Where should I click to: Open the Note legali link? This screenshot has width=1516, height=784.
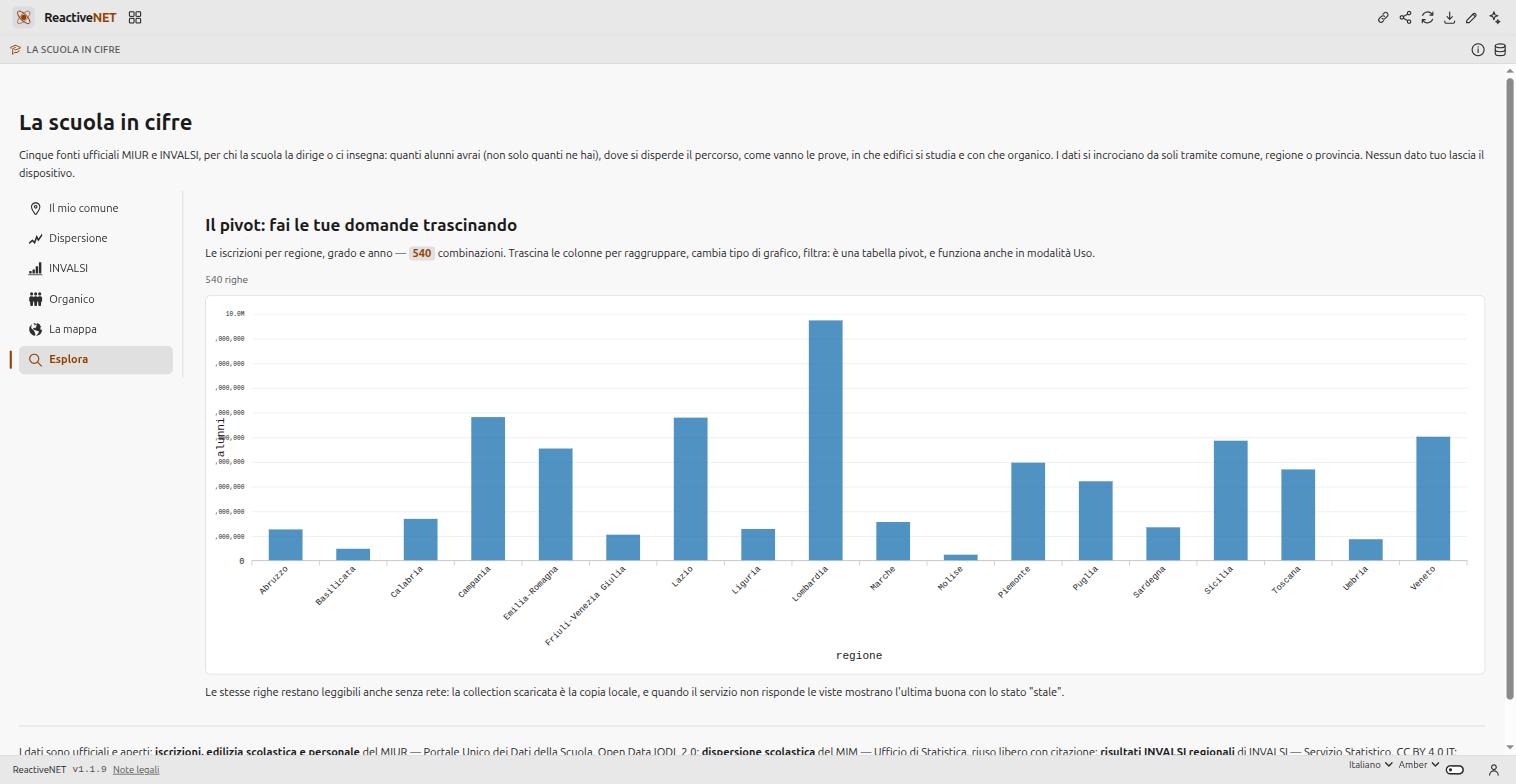[x=136, y=769]
